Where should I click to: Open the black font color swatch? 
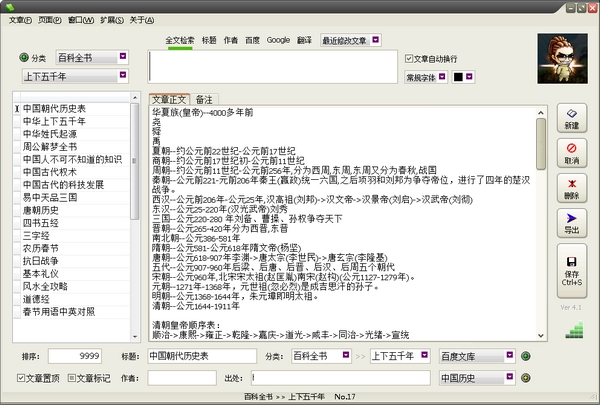pos(456,77)
